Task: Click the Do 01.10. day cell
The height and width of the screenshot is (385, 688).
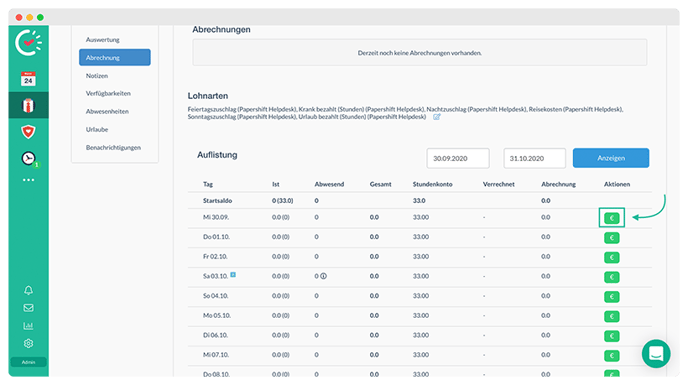Action: 215,237
